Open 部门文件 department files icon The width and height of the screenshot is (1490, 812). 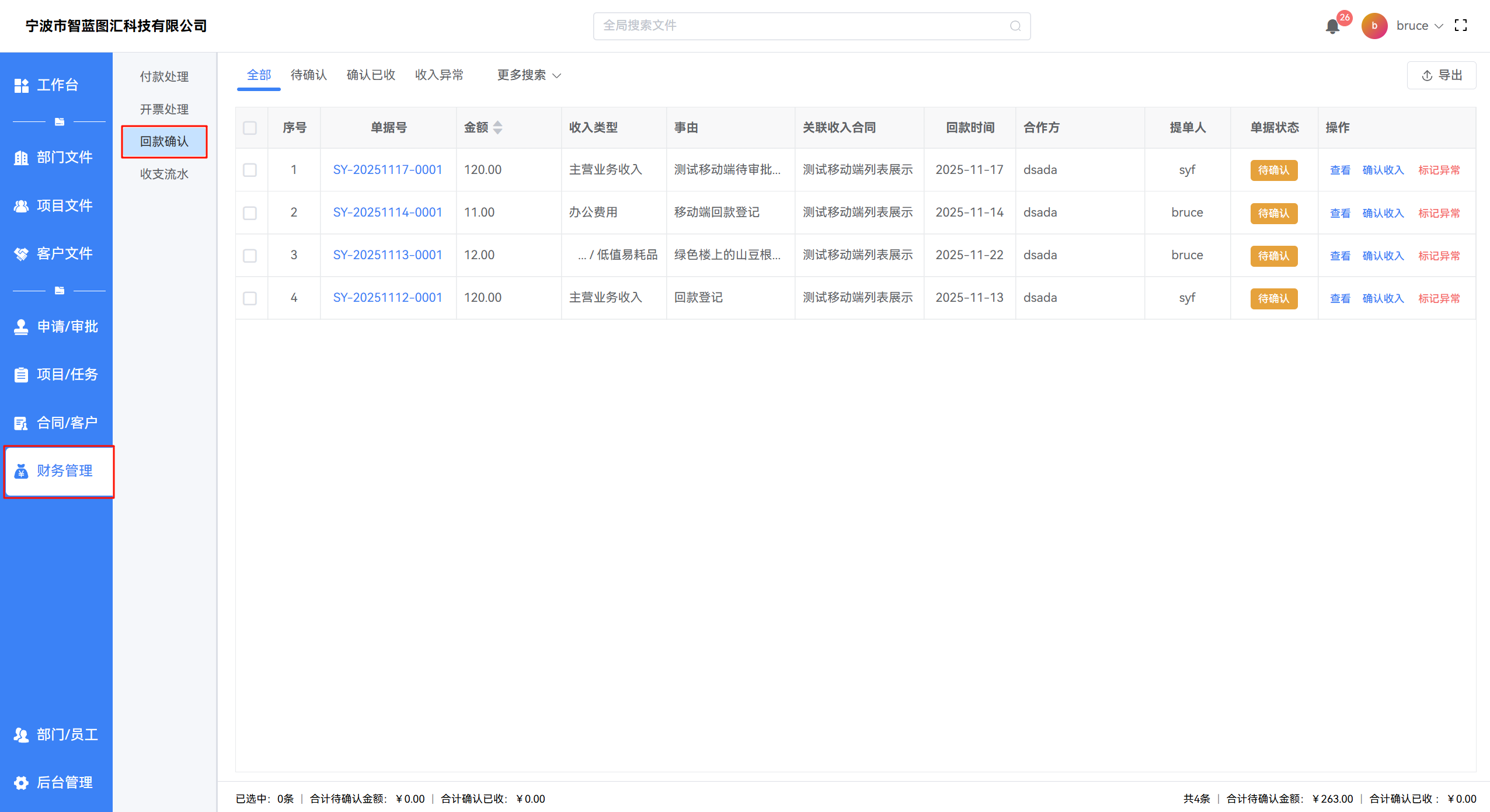(x=22, y=158)
